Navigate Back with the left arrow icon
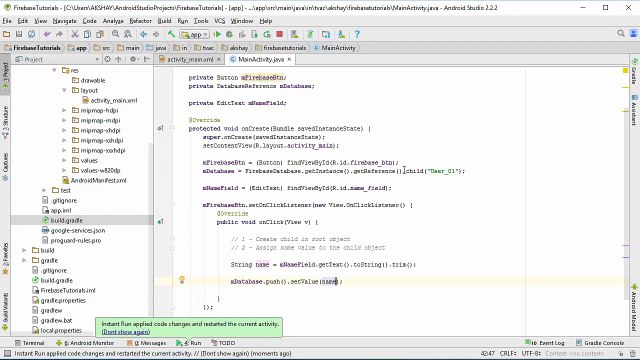The height and width of the screenshot is (360, 640). [143, 34]
